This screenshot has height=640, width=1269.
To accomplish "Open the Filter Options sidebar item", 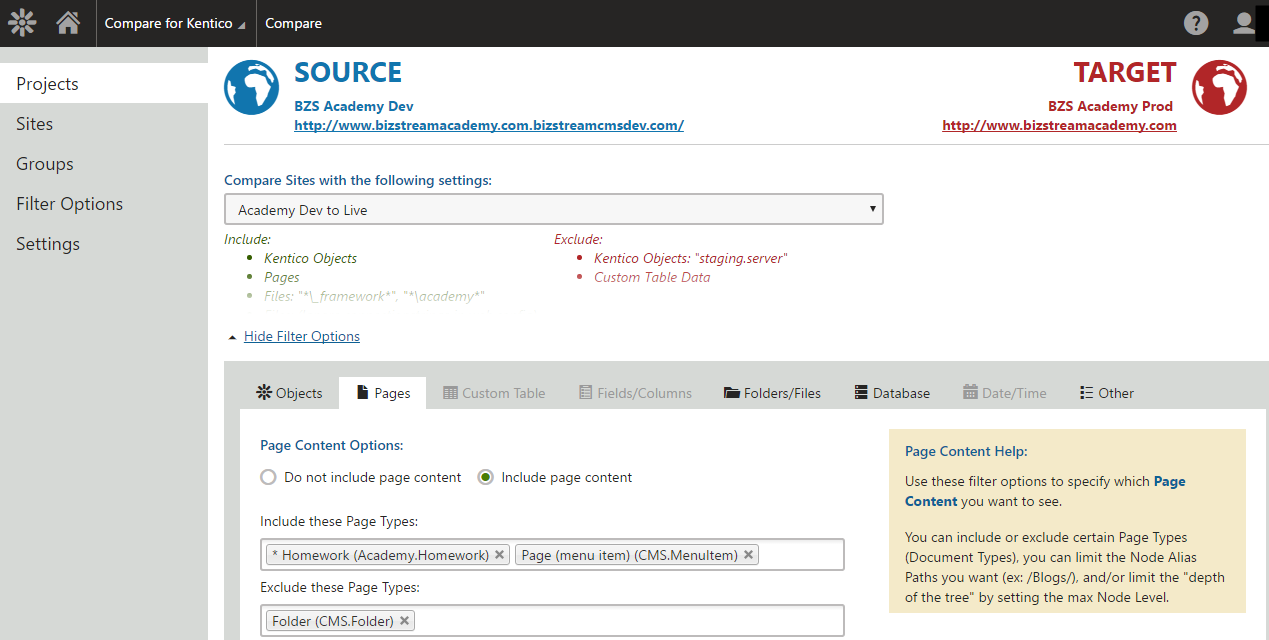I will (x=69, y=204).
